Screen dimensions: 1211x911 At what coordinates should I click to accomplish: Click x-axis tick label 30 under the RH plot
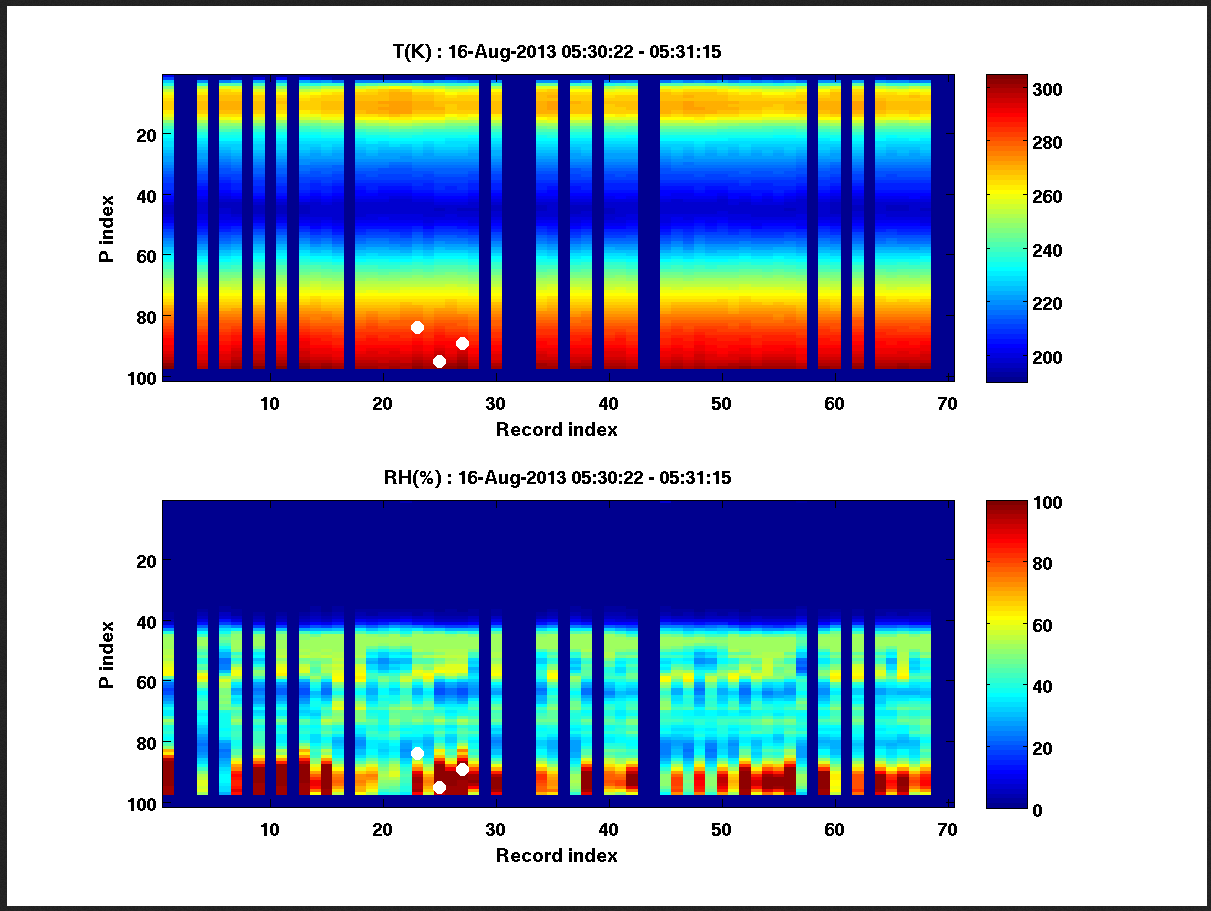coord(495,830)
